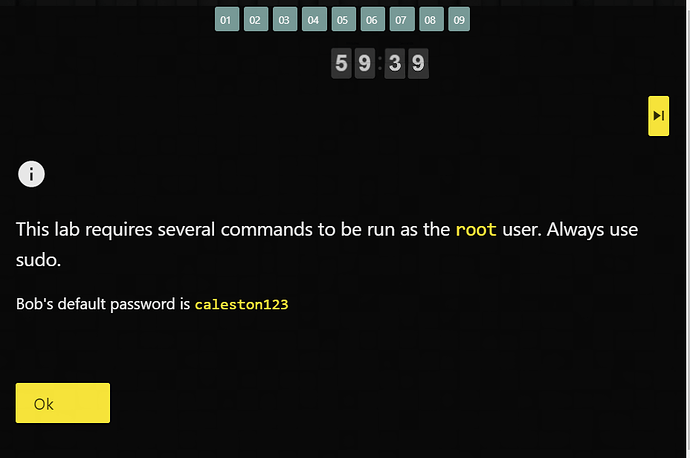690x458 pixels.
Task: Click the highlighted password caleston123
Action: [241, 304]
